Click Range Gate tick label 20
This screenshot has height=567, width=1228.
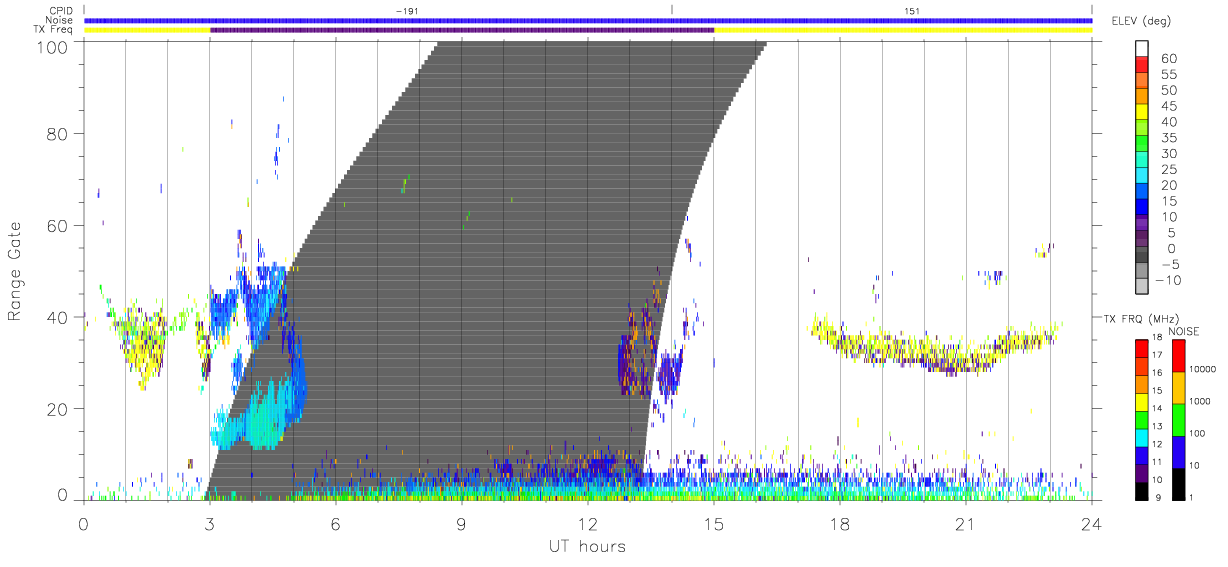[58, 409]
